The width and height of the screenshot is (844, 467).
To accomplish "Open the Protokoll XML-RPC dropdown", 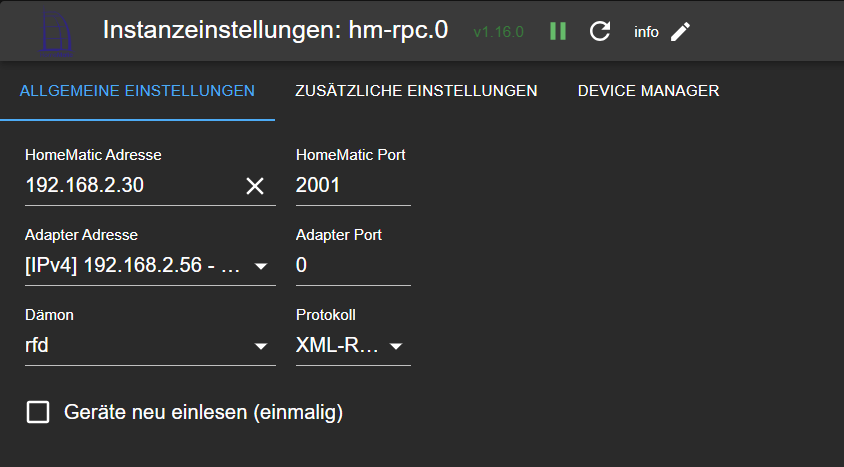I will pyautogui.click(x=353, y=345).
